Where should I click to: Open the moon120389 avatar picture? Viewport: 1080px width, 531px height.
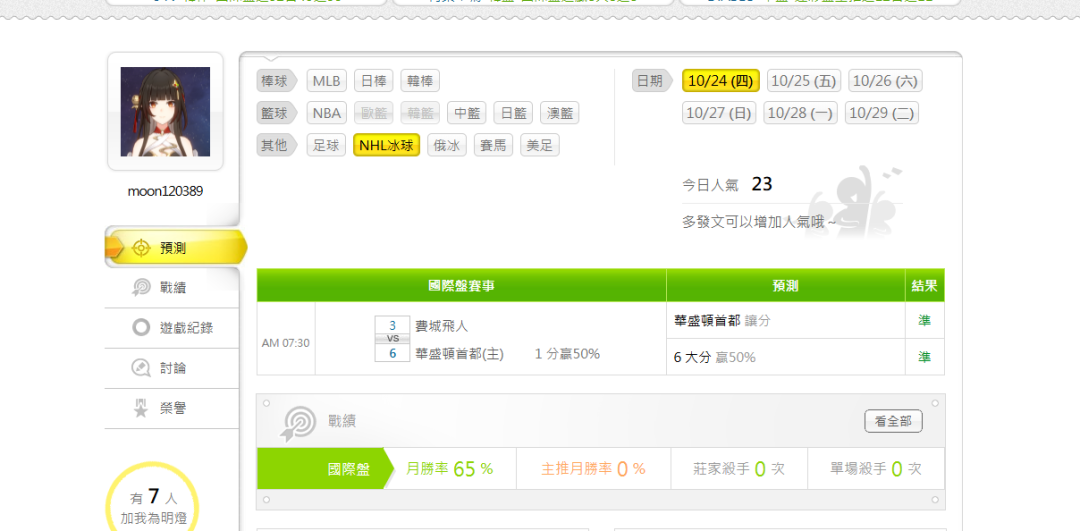(x=165, y=112)
